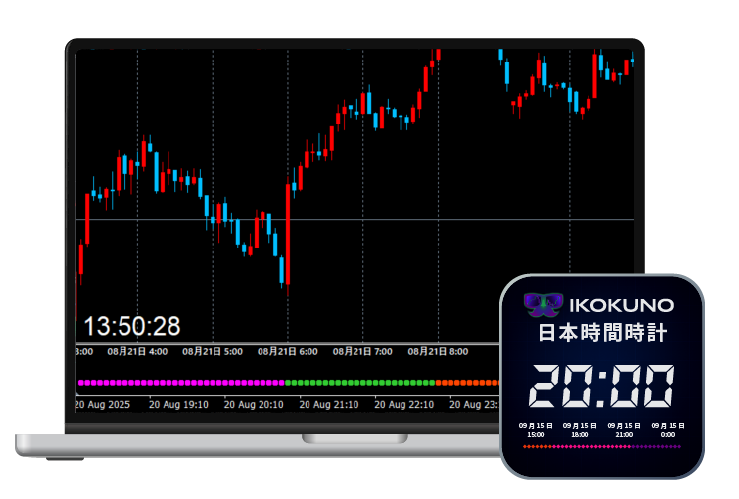Click the orange dotted session segment
Image resolution: width=739 pixels, height=499 pixels.
coord(467,382)
